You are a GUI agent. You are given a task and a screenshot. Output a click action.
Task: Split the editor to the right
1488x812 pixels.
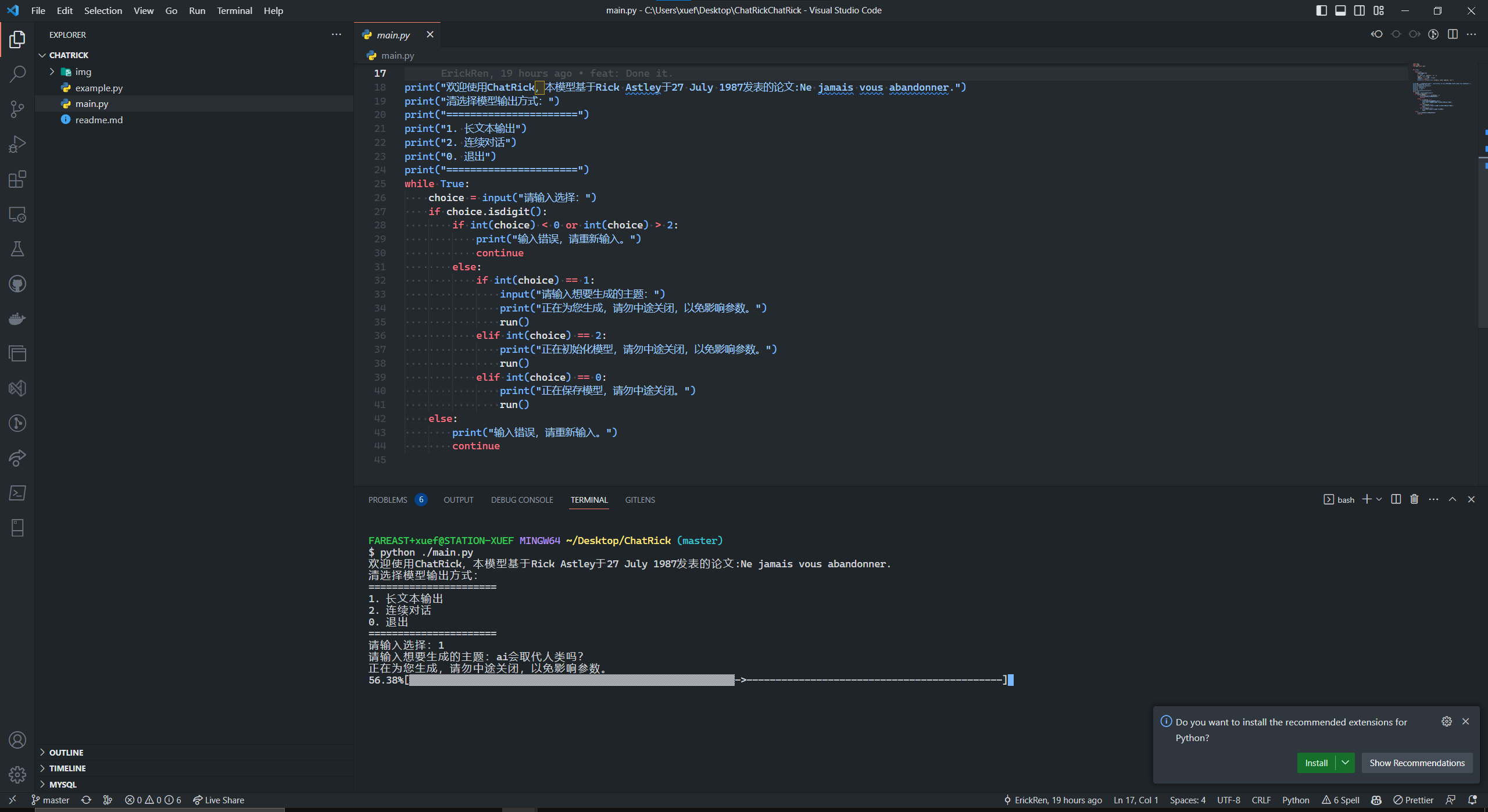tap(1453, 34)
